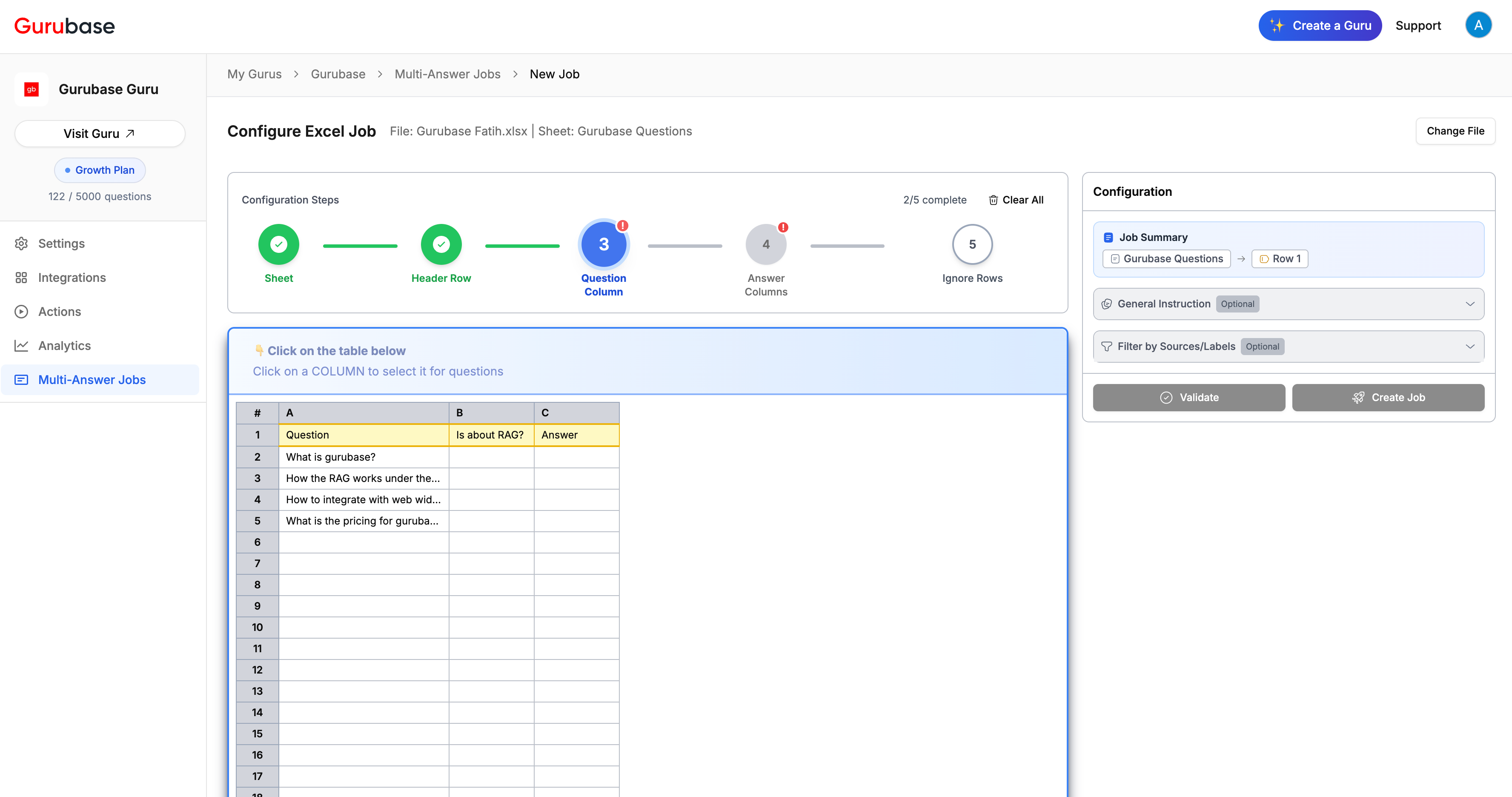Click the Header Row step checkmark
The image size is (1512, 797).
pyautogui.click(x=441, y=244)
